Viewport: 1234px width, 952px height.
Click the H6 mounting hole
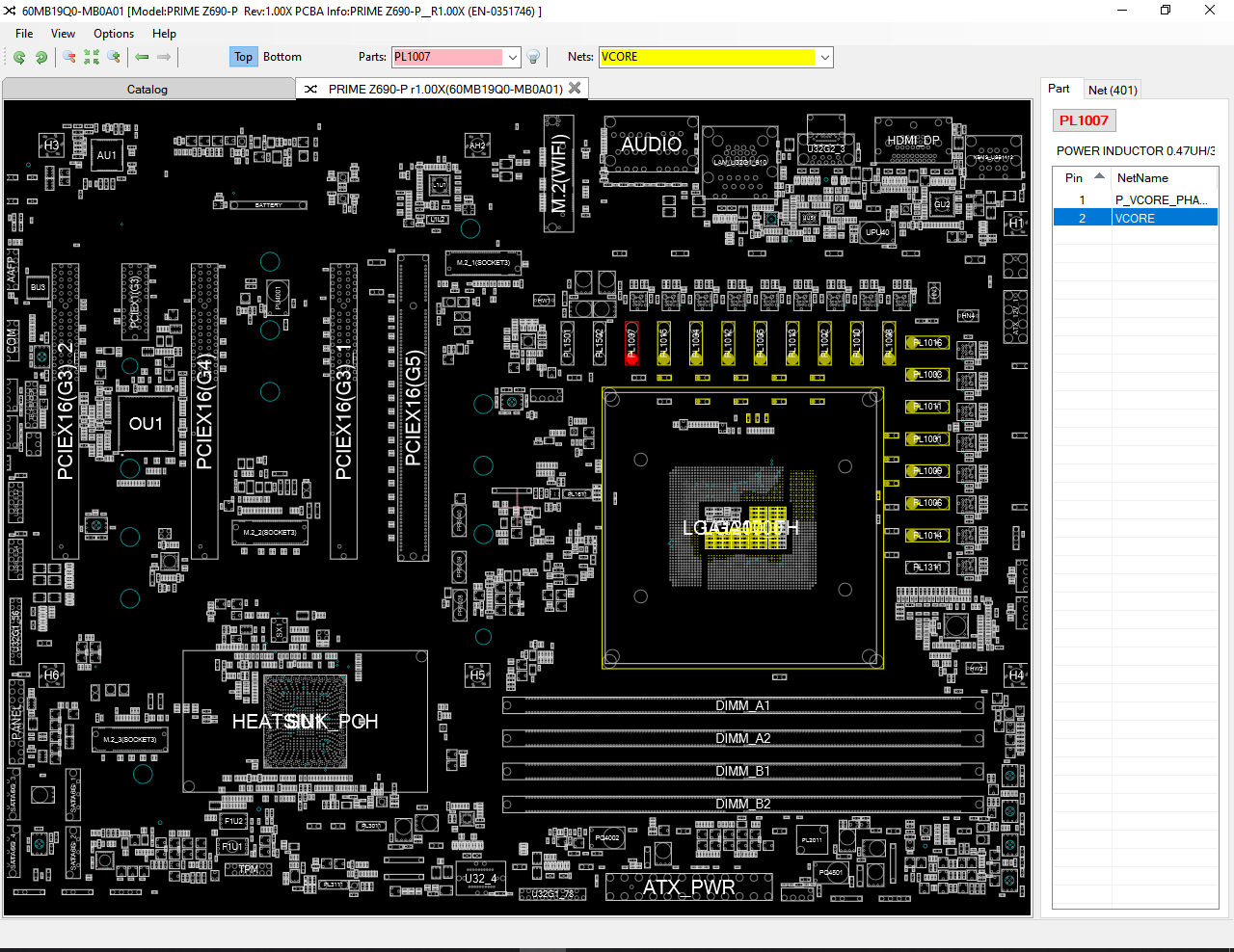click(51, 674)
